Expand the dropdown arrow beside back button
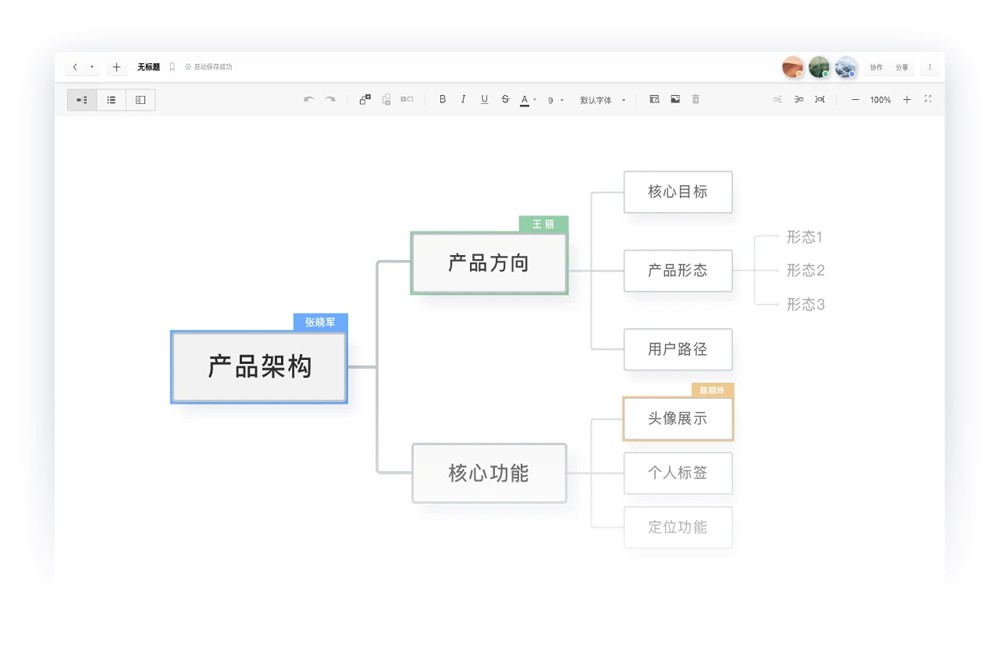This screenshot has height=667, width=1000. 92,67
